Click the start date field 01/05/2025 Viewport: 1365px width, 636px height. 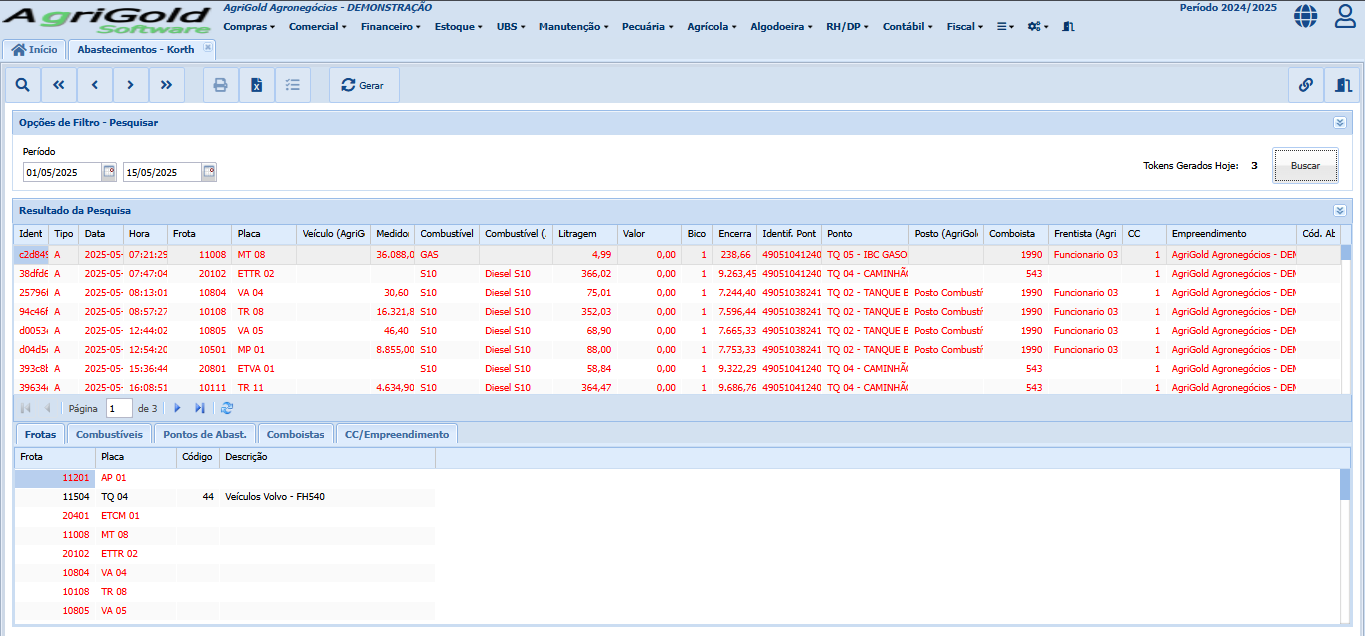click(62, 172)
